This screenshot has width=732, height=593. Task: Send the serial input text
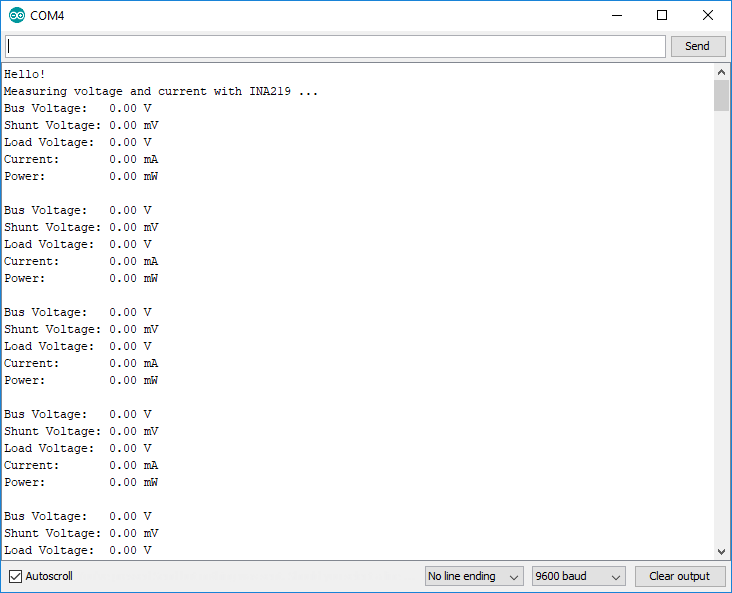pos(698,46)
